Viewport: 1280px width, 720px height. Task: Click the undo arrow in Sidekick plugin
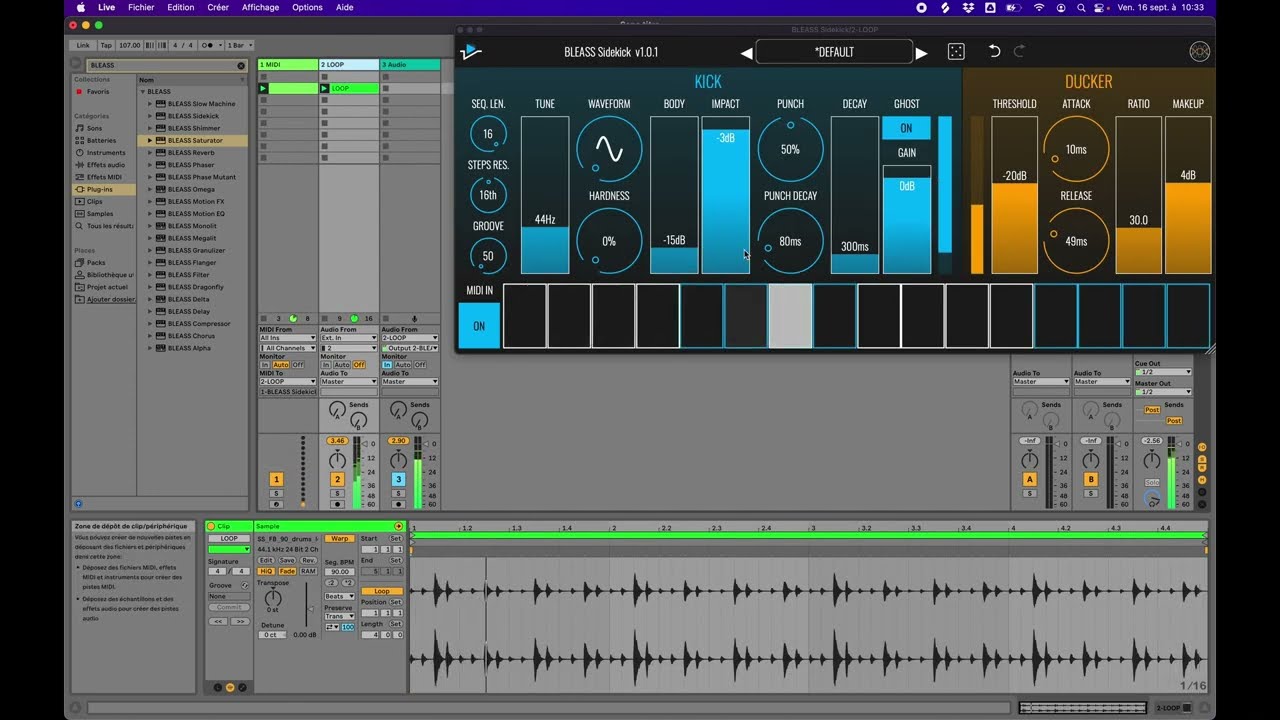(994, 52)
